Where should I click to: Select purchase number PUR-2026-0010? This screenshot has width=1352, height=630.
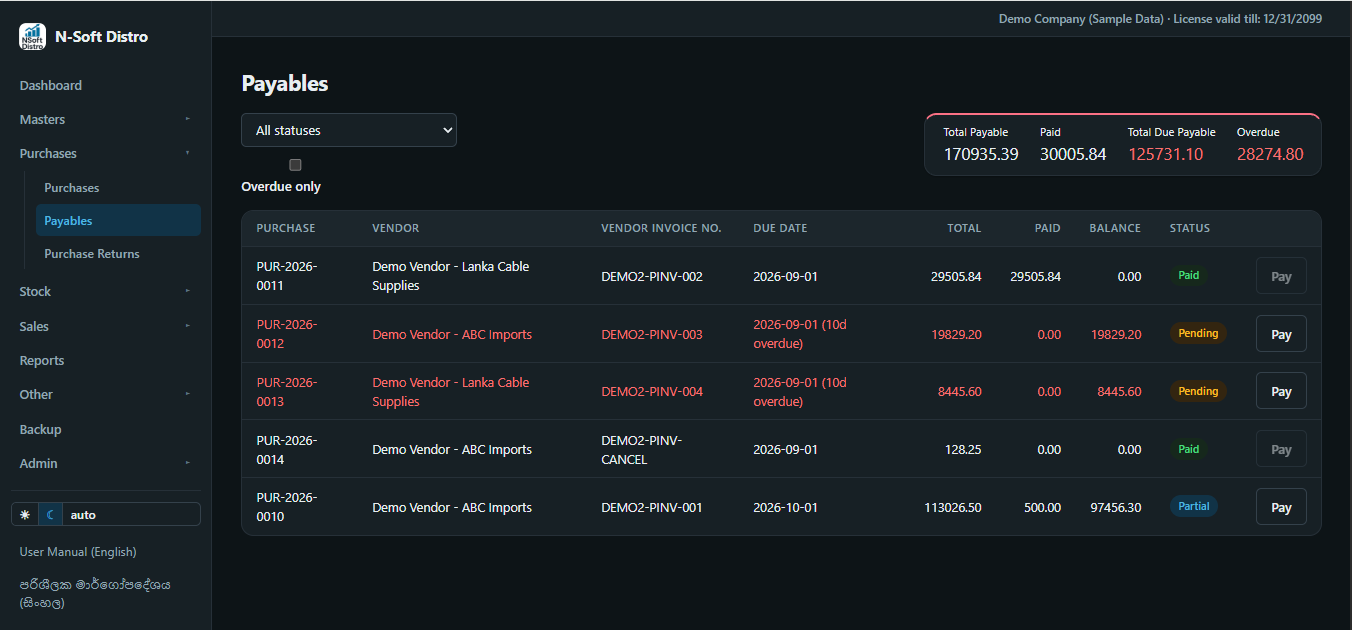[286, 507]
